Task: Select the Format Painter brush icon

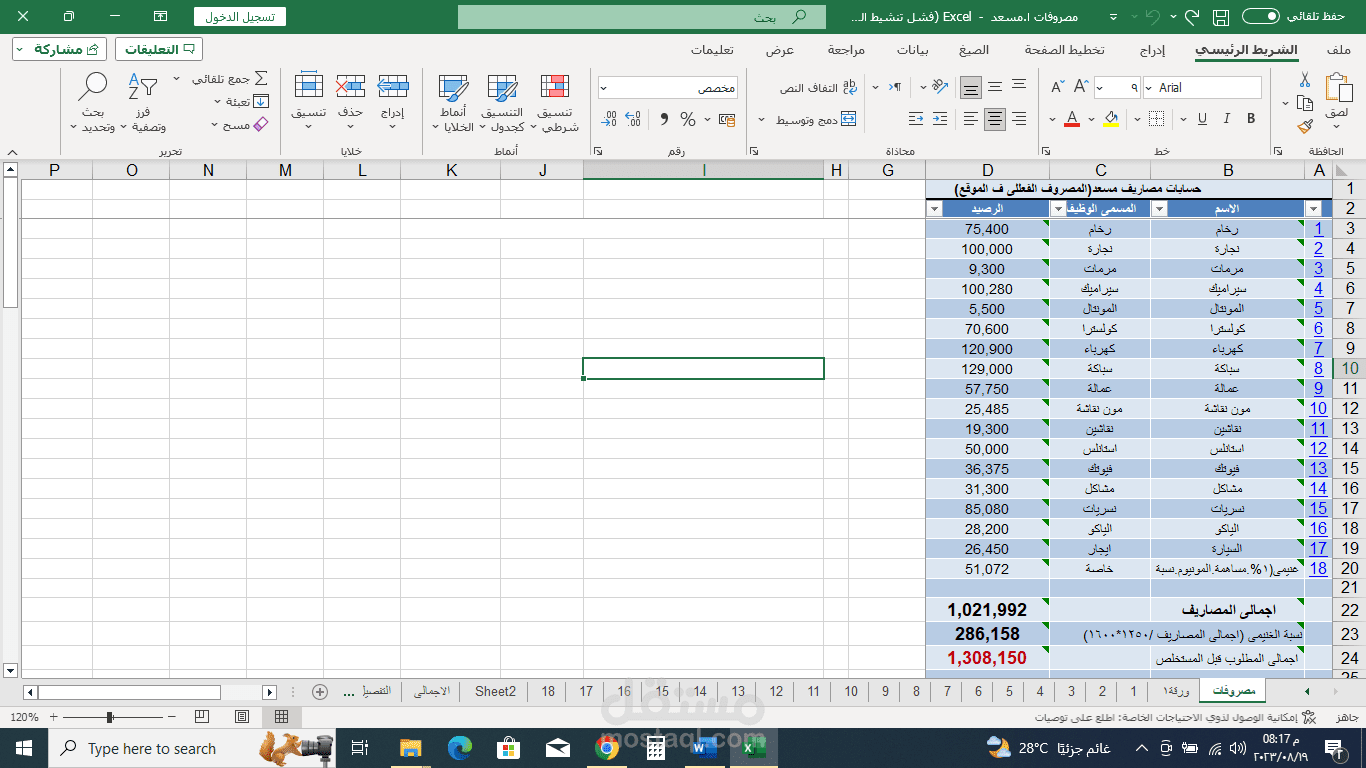Action: coord(1305,127)
